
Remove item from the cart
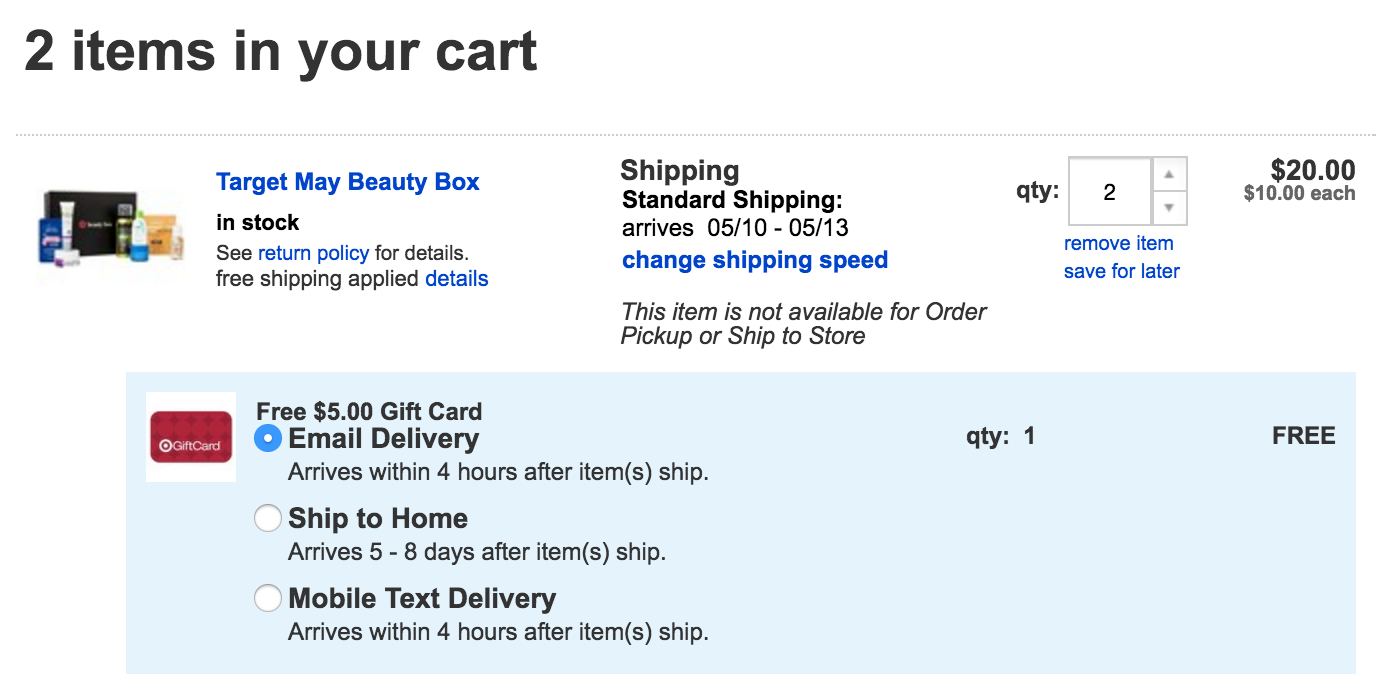[1119, 243]
